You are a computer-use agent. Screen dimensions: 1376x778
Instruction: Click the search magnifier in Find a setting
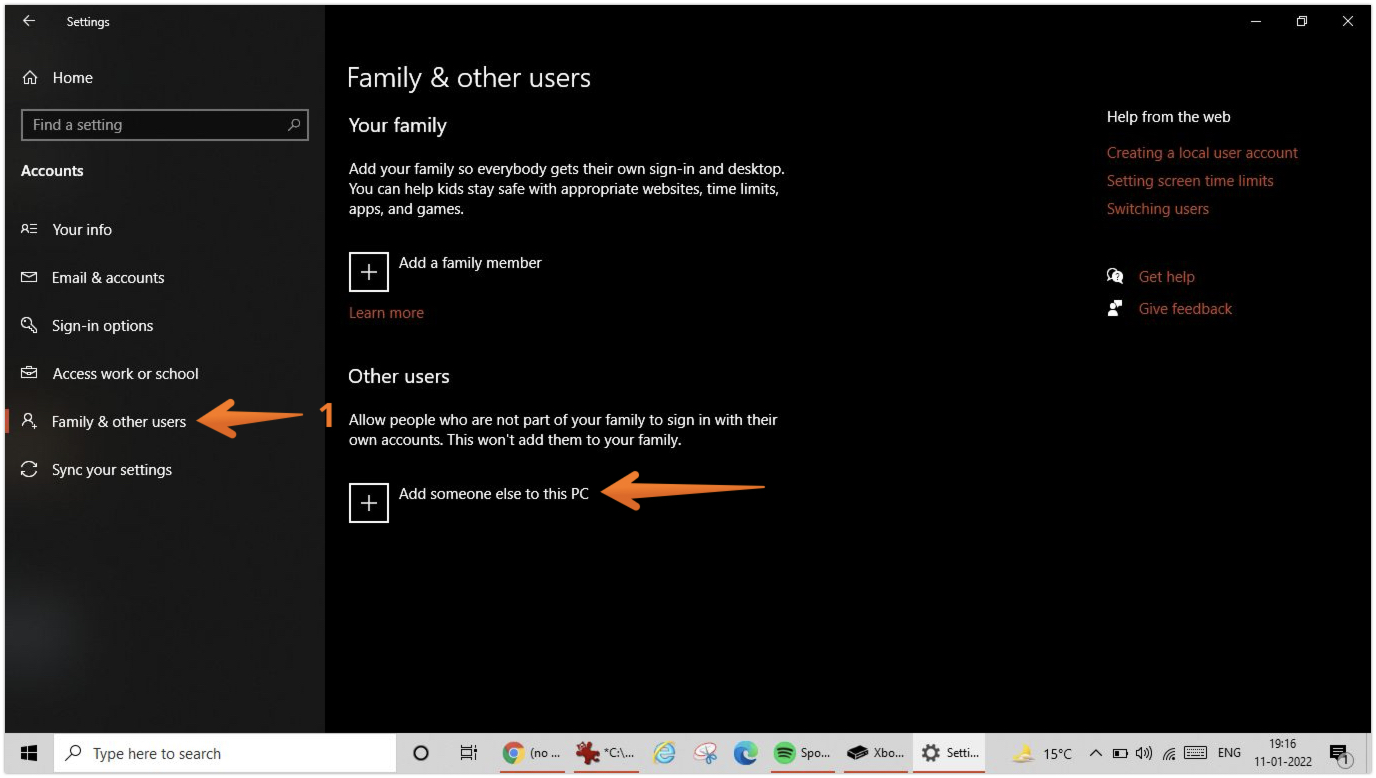point(294,125)
